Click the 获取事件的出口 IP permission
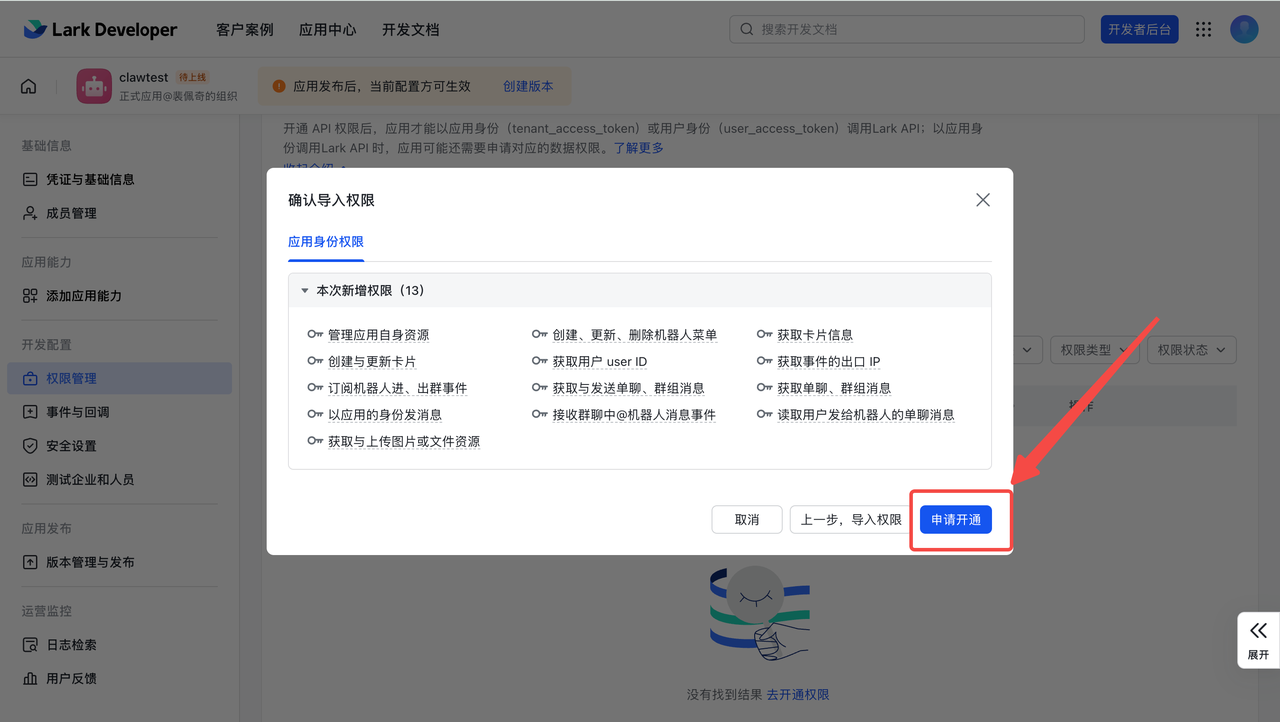1280x722 pixels. [x=829, y=361]
